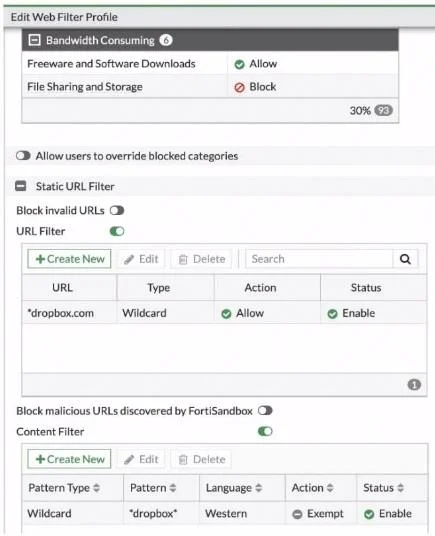
Task: Click the Exempt icon in *dropbox* row
Action: point(297,514)
